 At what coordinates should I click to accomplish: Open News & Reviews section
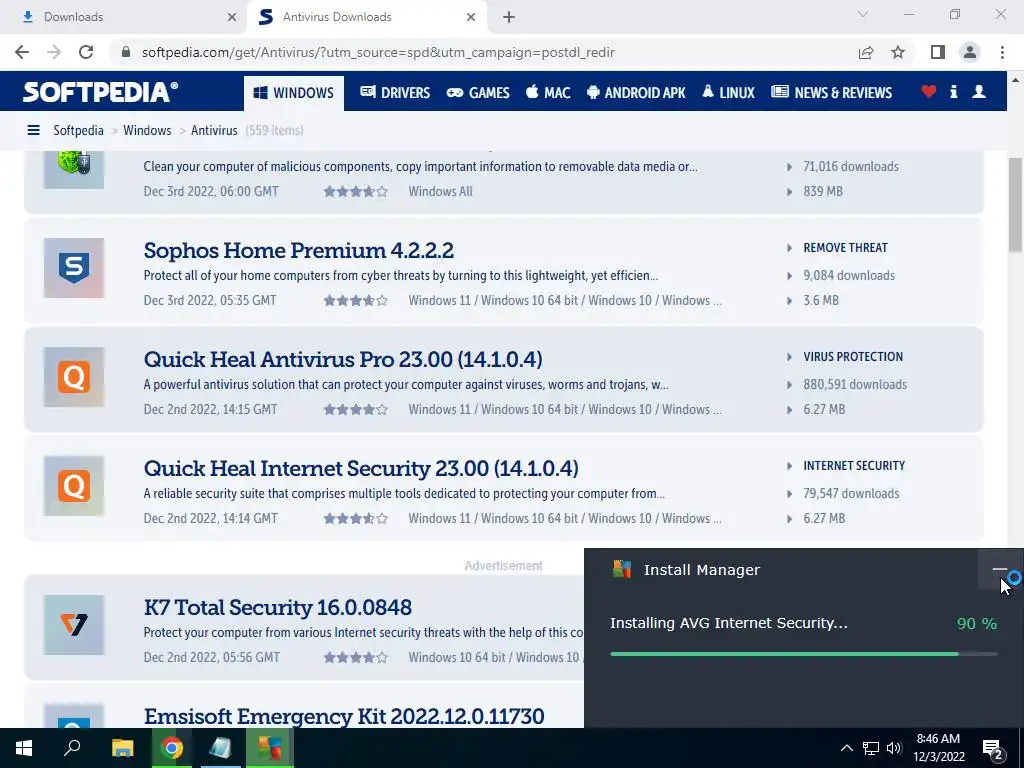pos(831,93)
